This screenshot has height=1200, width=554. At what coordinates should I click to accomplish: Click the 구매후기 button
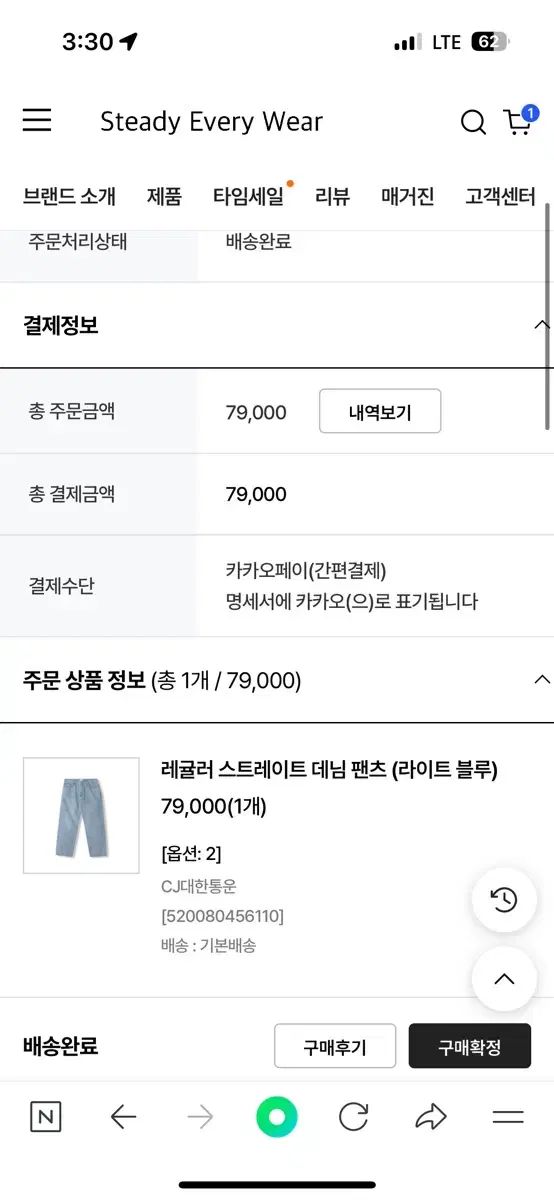coord(335,1046)
